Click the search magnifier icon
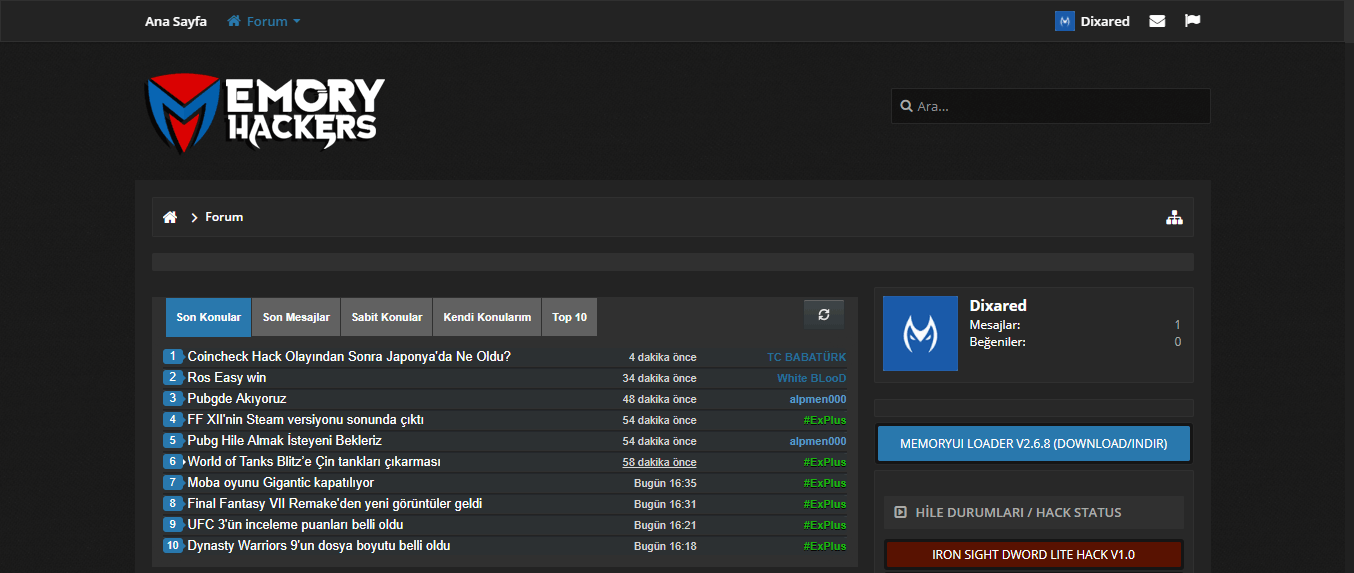1354x573 pixels. [x=906, y=106]
